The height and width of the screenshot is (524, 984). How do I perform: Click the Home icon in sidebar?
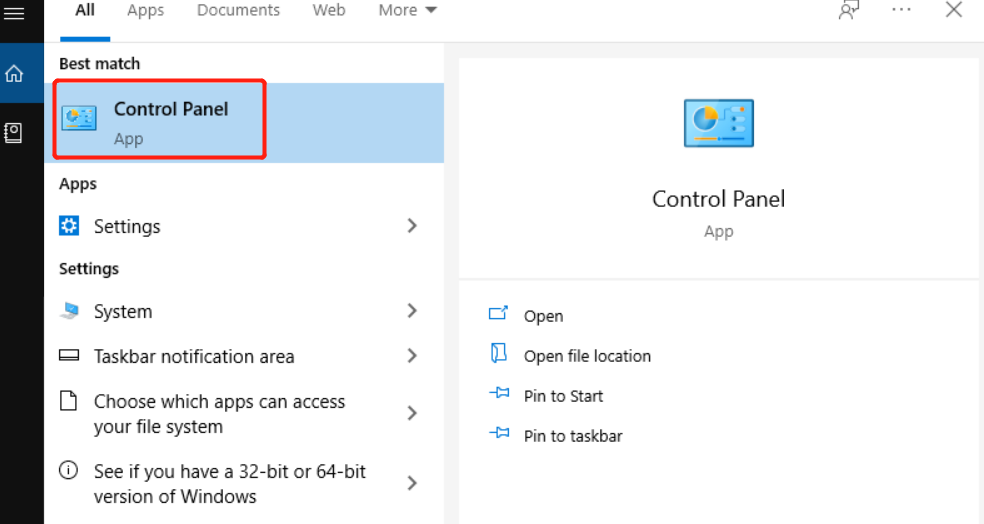pos(14,74)
